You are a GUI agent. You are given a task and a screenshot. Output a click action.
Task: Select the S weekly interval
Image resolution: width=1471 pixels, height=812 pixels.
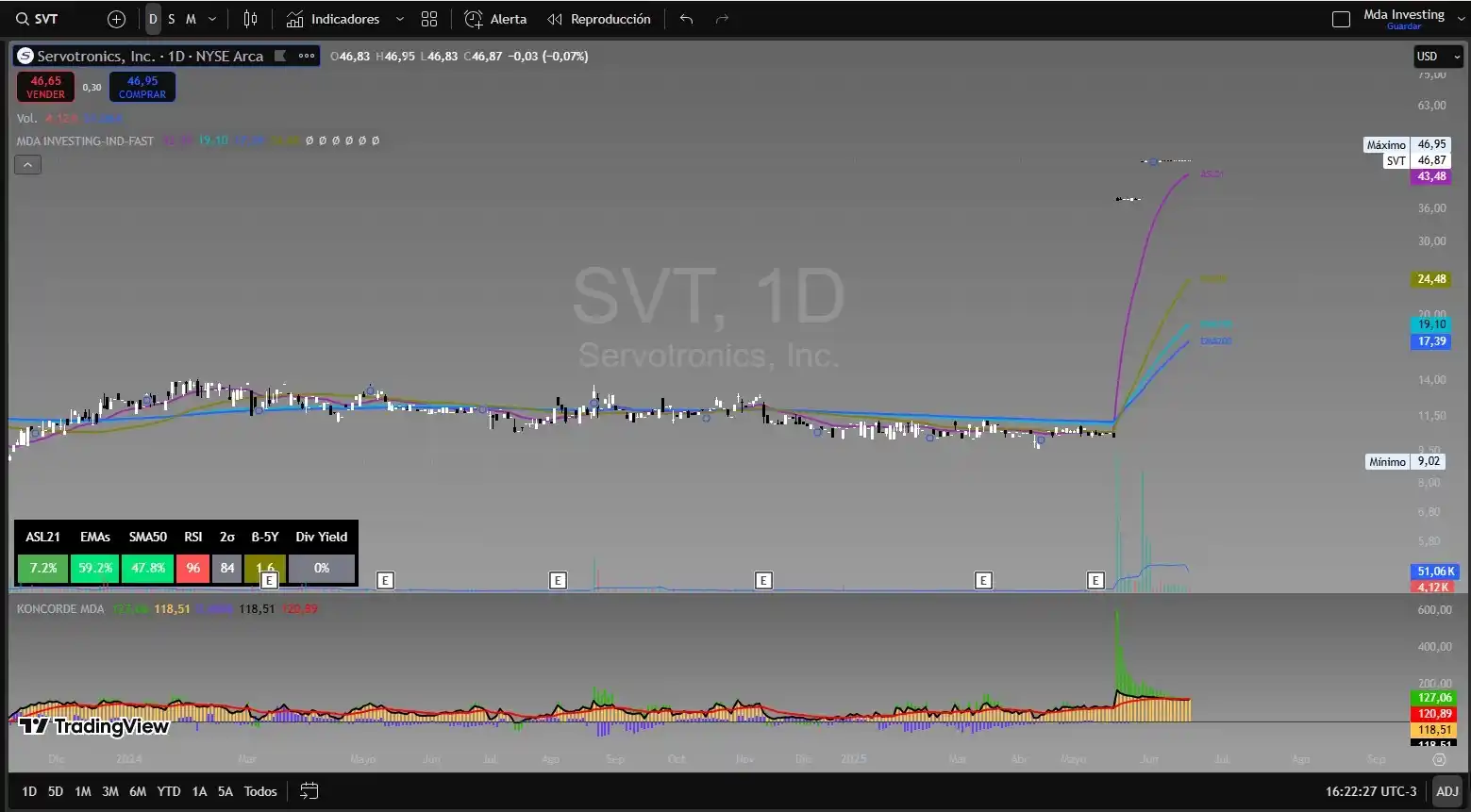point(171,19)
